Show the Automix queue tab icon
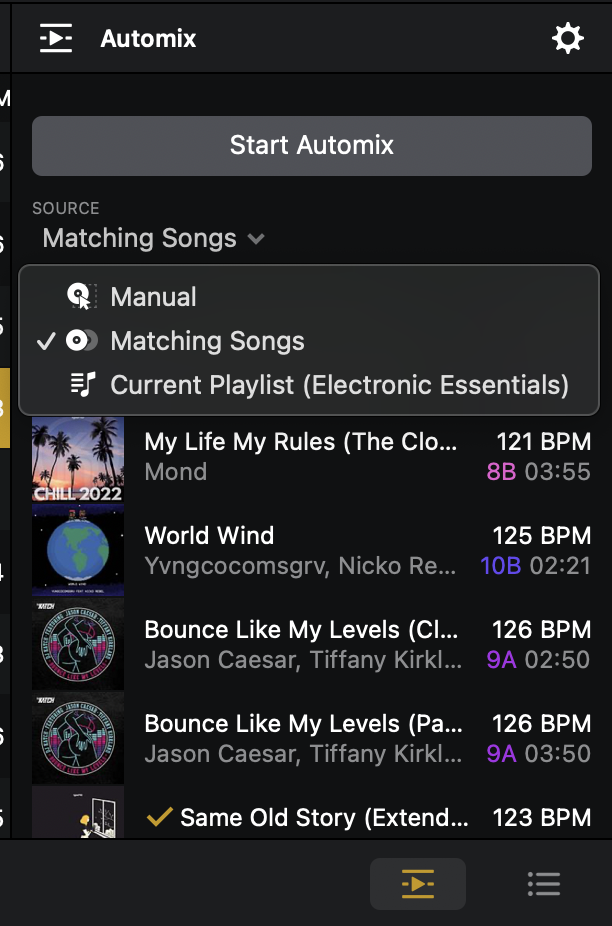 (x=417, y=884)
